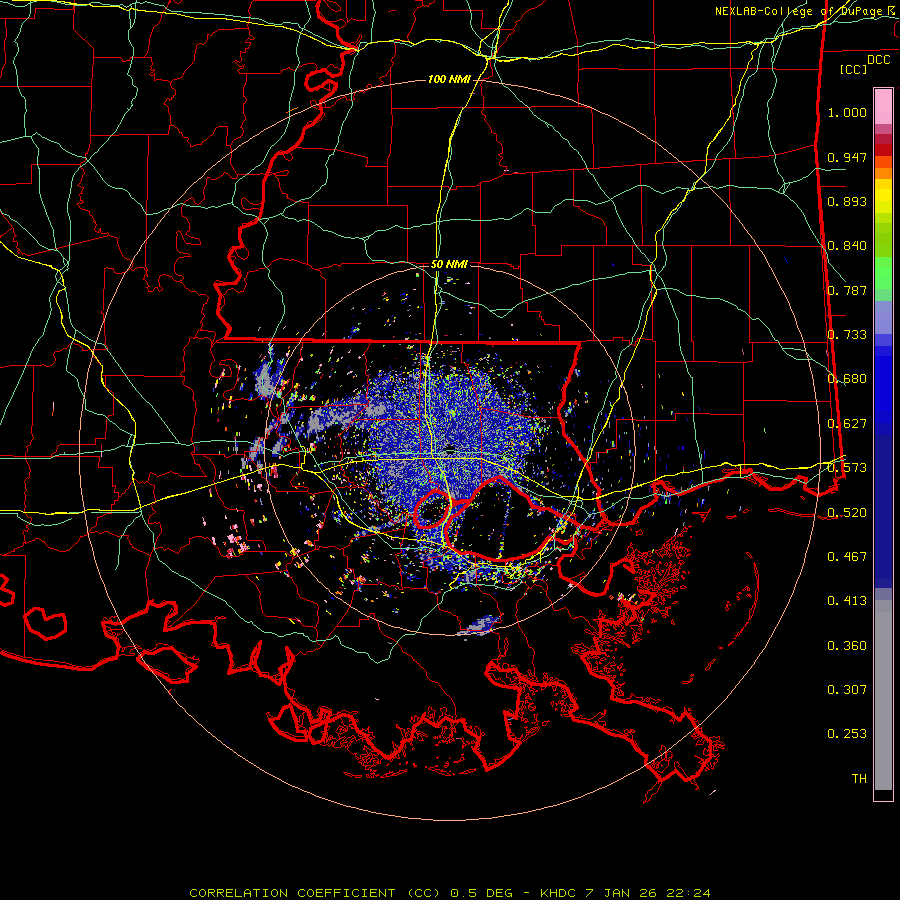Click the 0.5 DEG elevation text
Viewport: 900px width, 900px height.
point(481,893)
